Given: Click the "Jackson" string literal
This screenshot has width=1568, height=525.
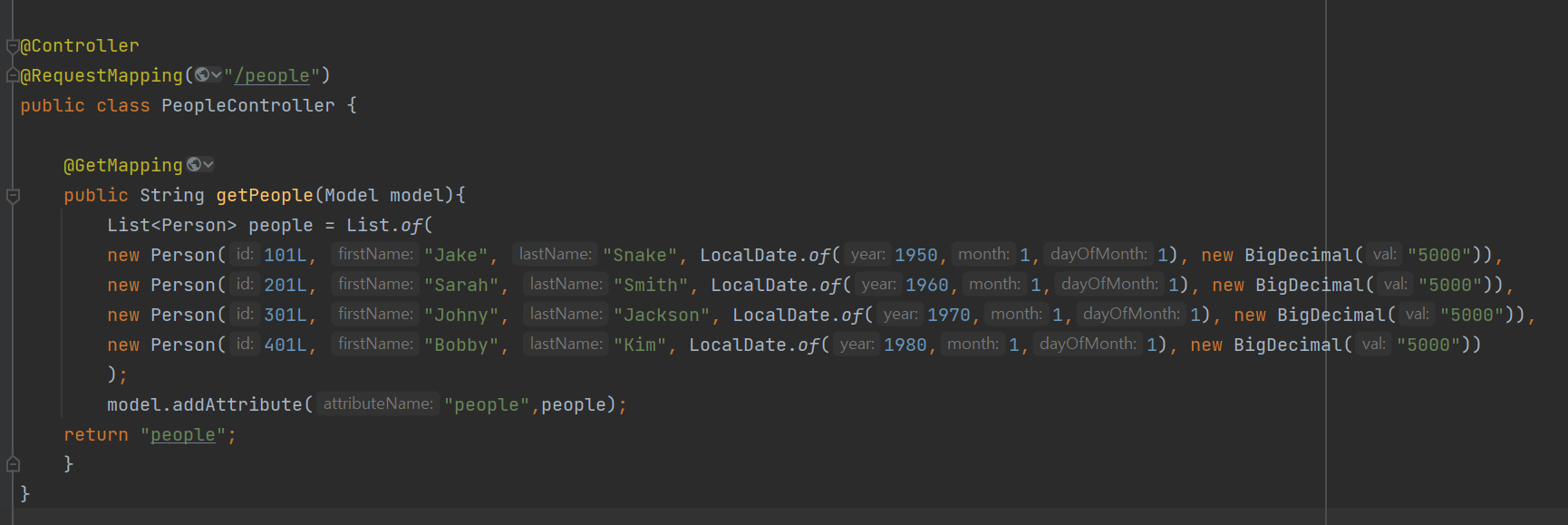Looking at the screenshot, I should pyautogui.click(x=662, y=315).
